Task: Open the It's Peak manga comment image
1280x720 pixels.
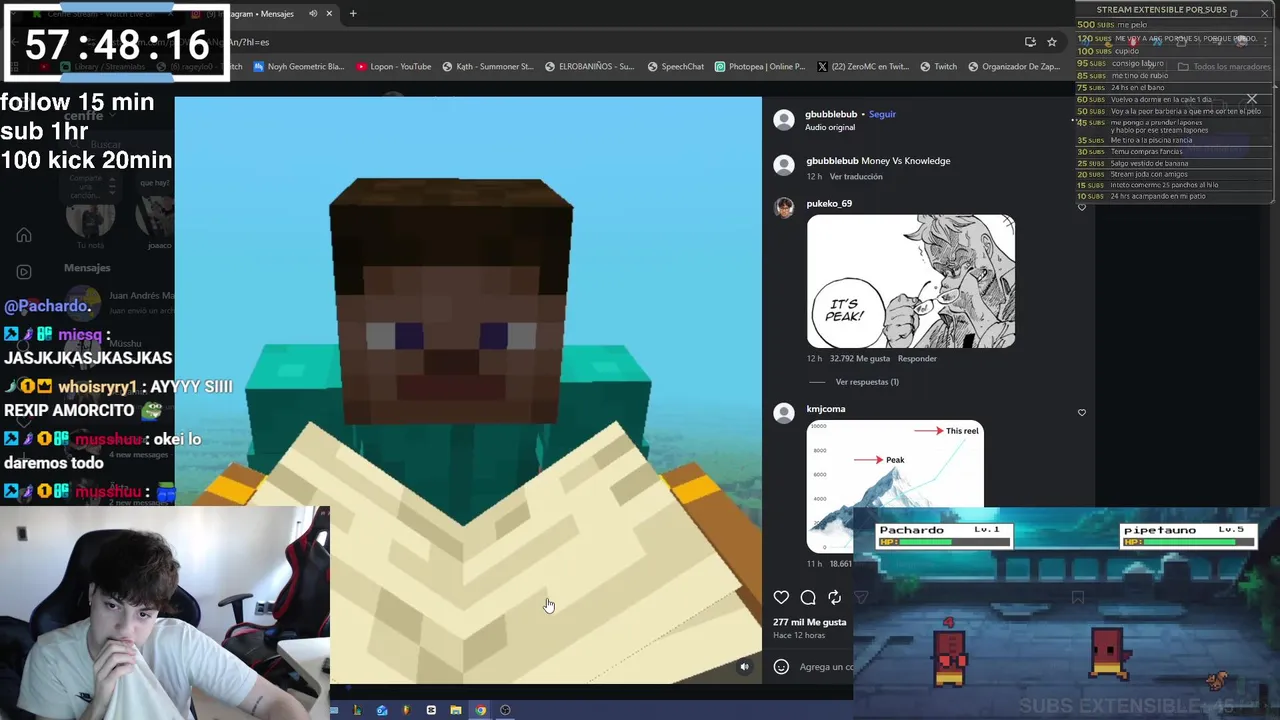Action: coord(911,281)
